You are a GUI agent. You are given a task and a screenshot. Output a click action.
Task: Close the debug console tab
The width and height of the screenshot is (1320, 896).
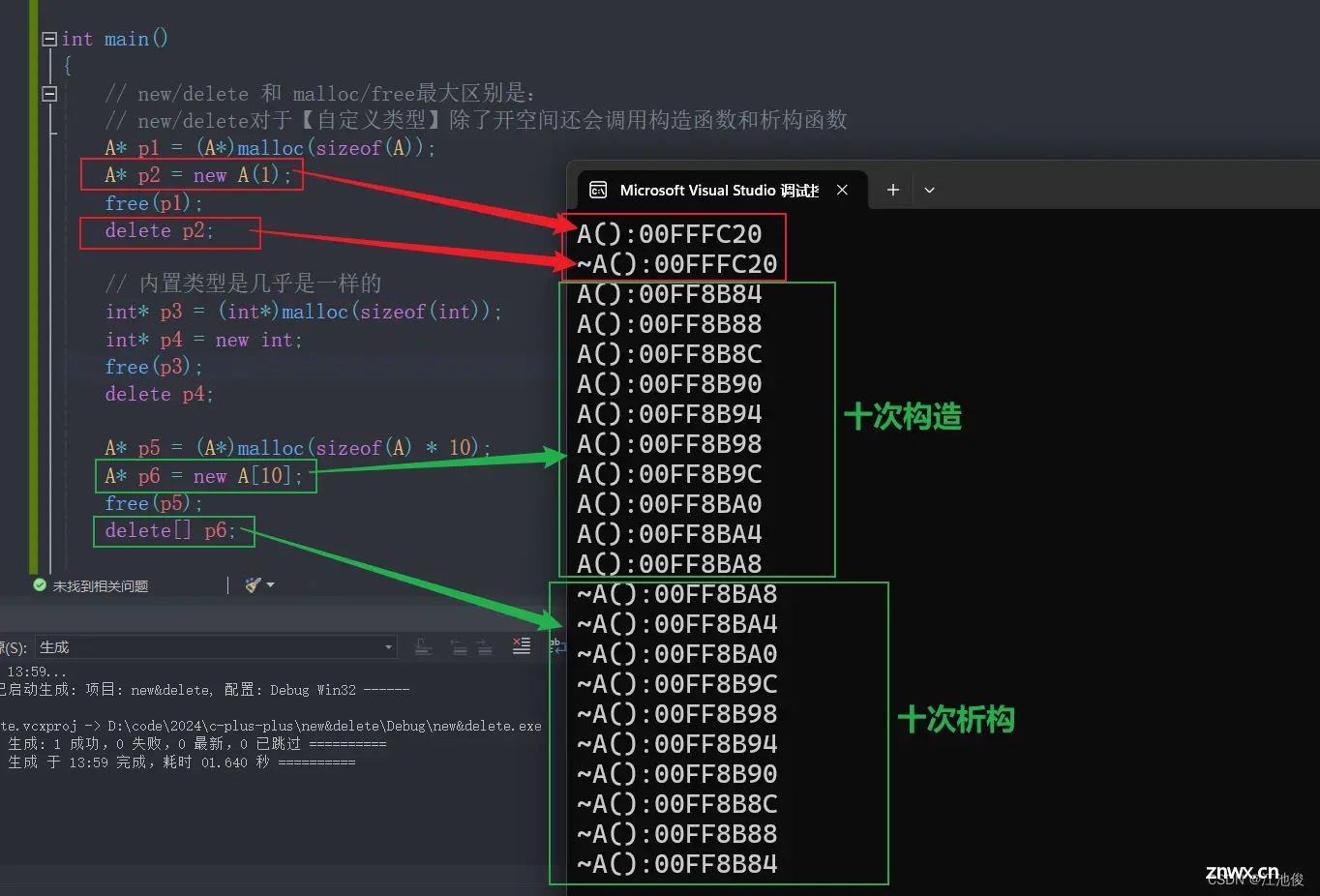842,190
